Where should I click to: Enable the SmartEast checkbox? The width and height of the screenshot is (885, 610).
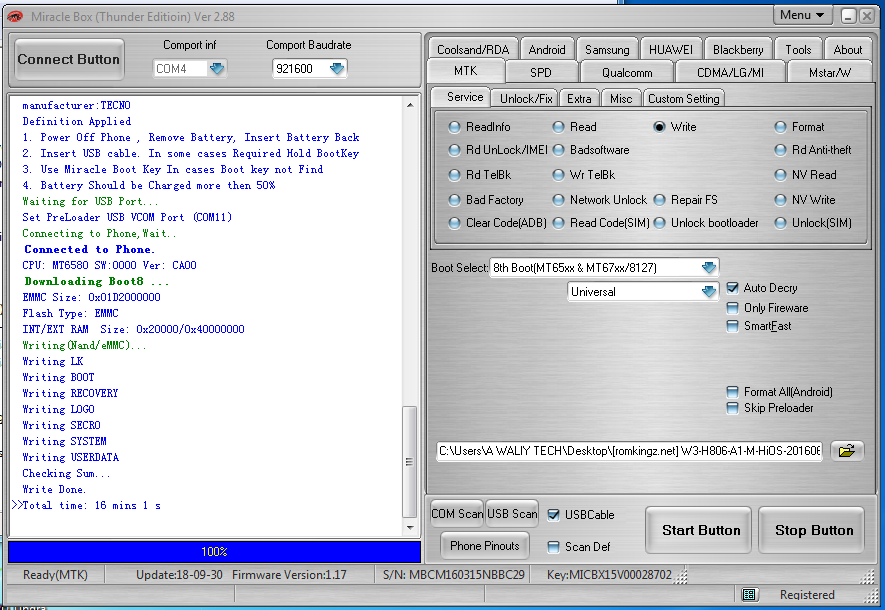(732, 326)
